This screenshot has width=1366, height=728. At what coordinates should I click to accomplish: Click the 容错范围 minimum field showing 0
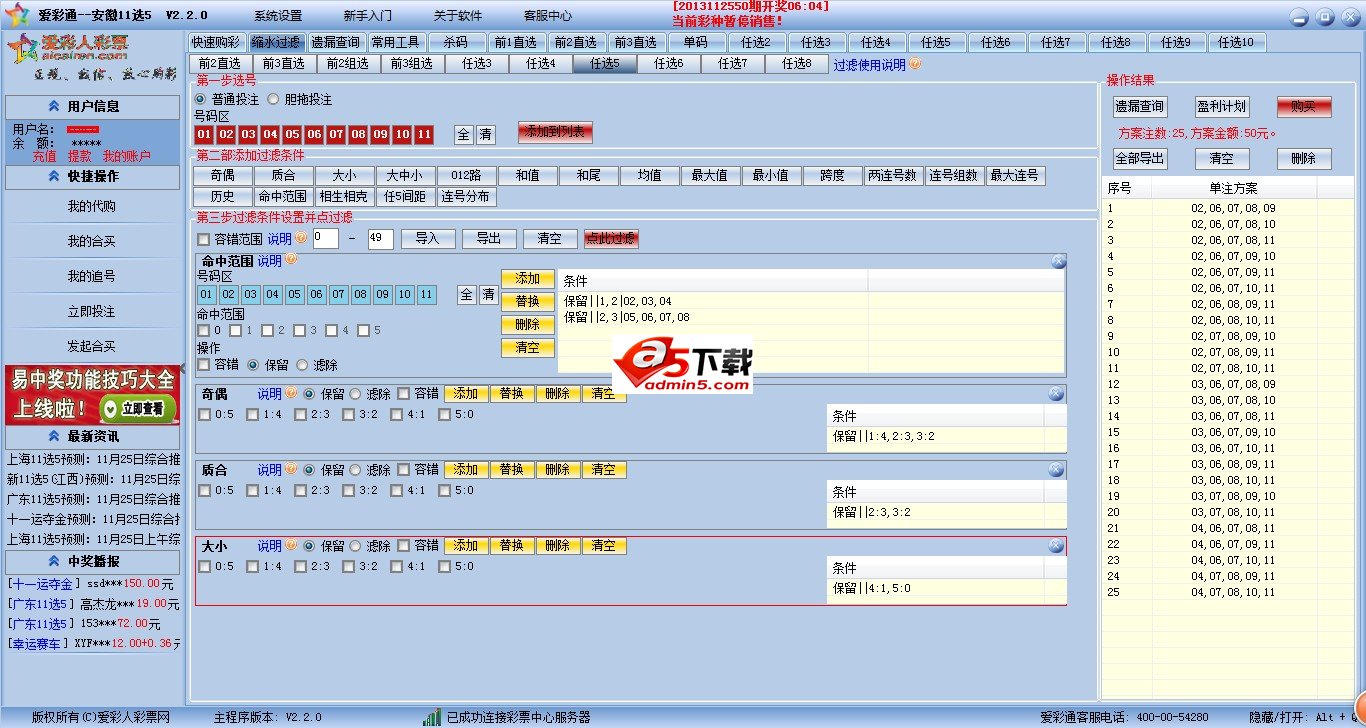pyautogui.click(x=326, y=239)
